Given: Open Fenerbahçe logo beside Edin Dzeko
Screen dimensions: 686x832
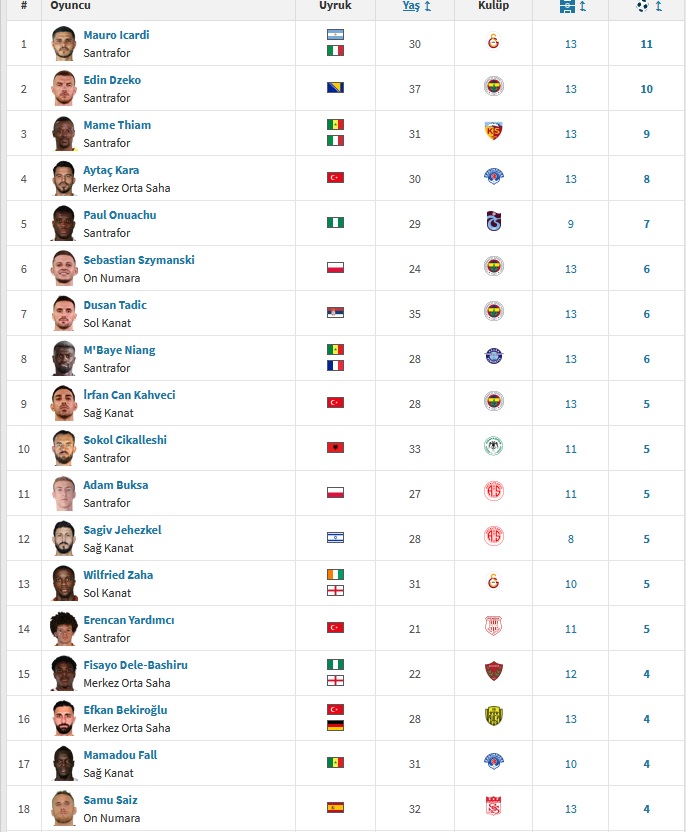Looking at the screenshot, I should coord(493,86).
